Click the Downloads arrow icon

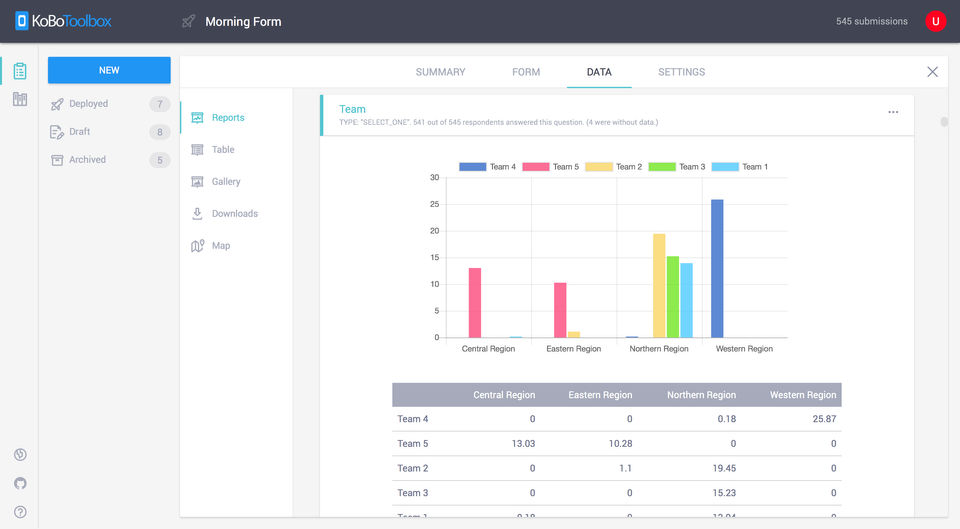click(197, 214)
